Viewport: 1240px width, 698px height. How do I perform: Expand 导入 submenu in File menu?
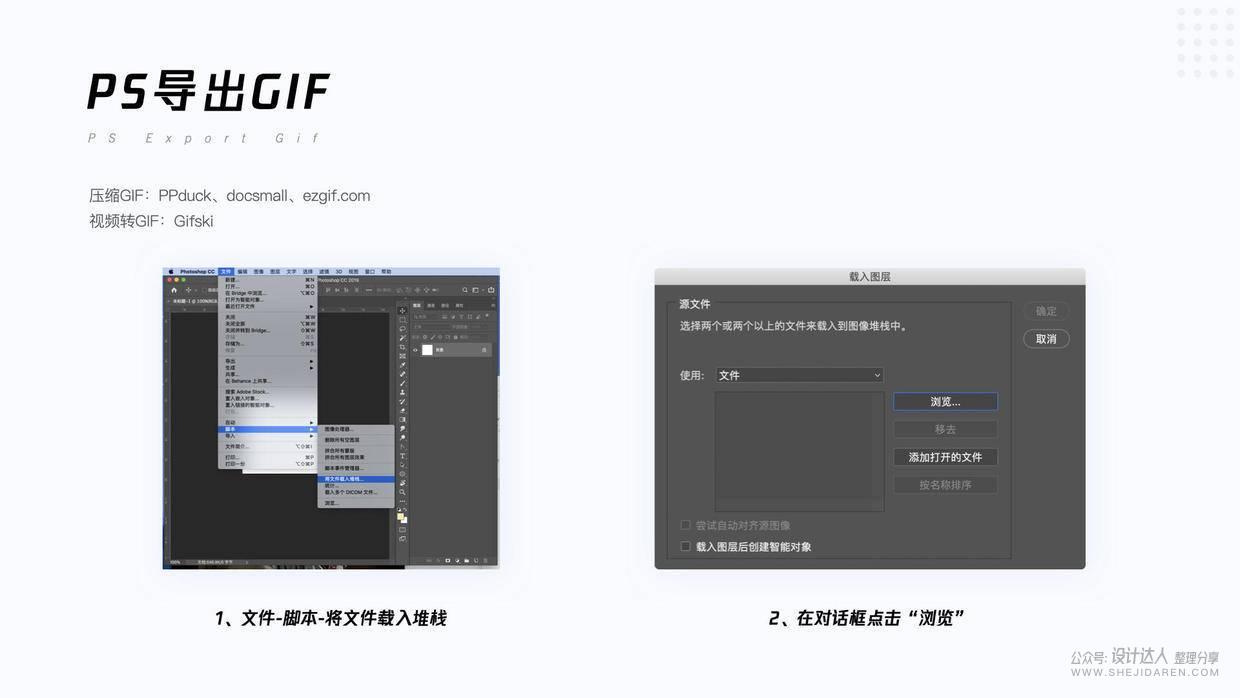tap(268, 436)
